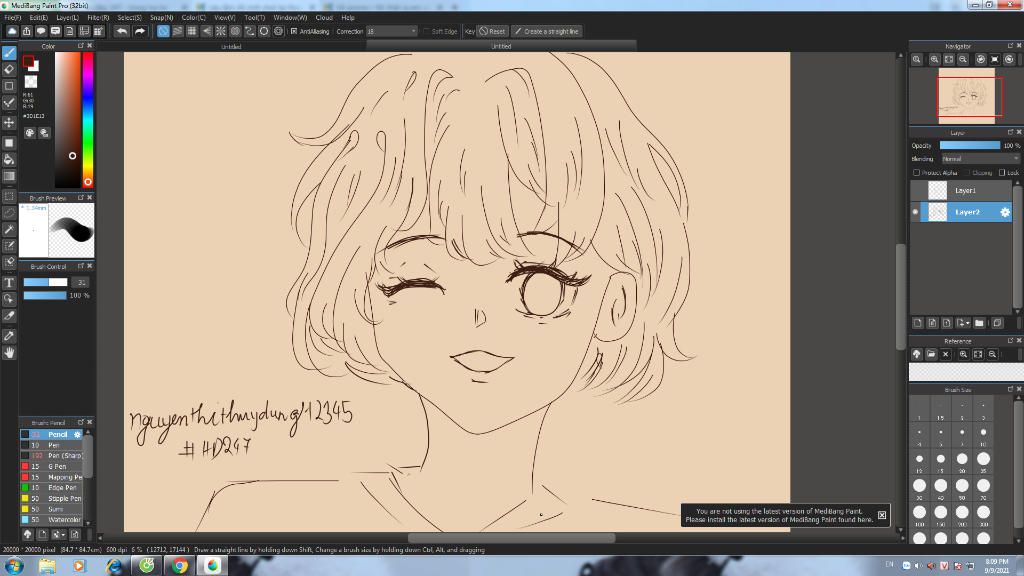This screenshot has height=576, width=1024.
Task: Select the Lasso tool
Action: coord(9,213)
